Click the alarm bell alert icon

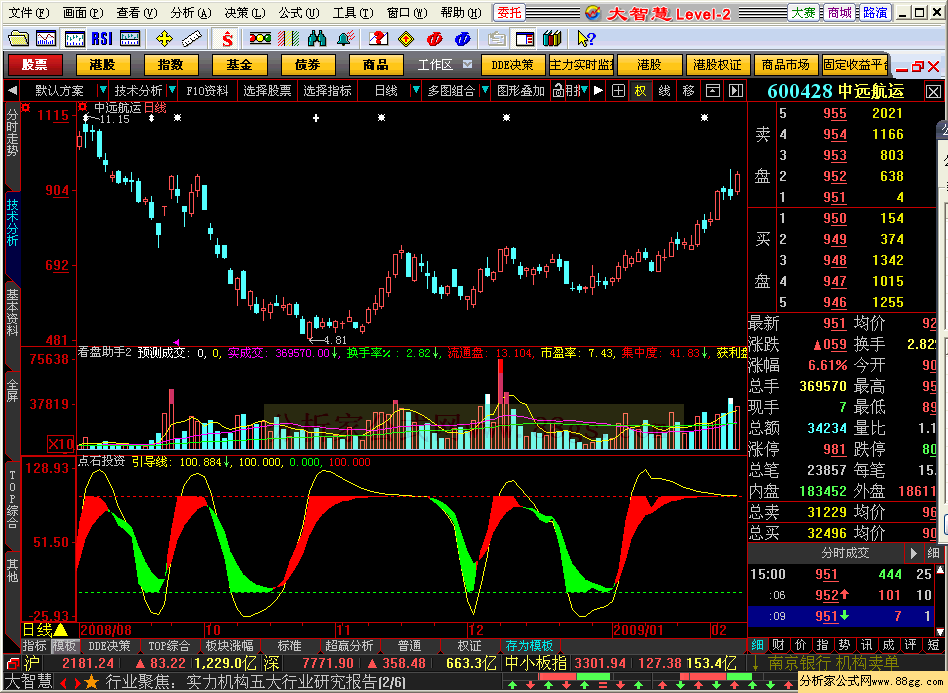pyautogui.click(x=345, y=39)
